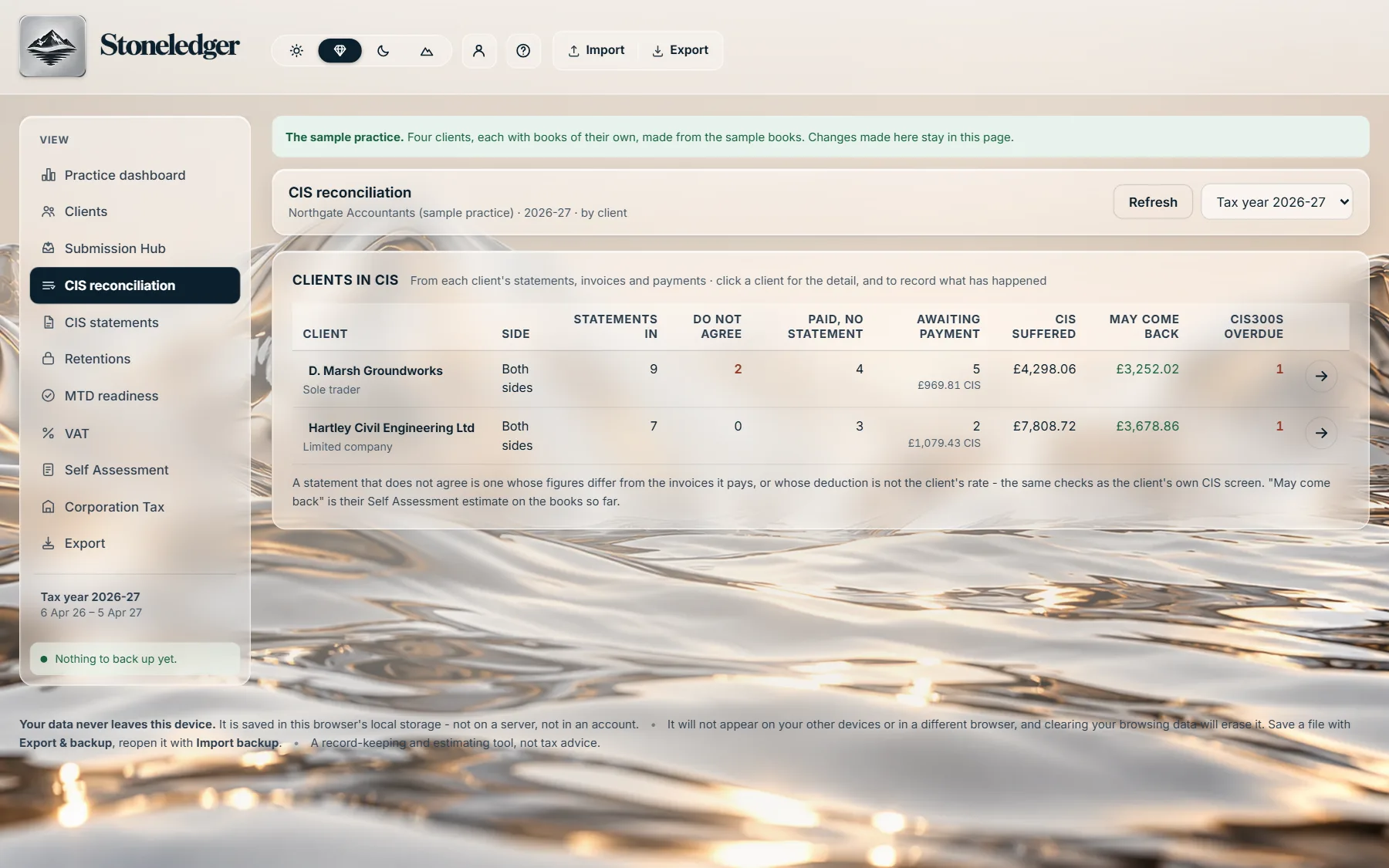Click the £3,678.86 may come back value
Screen dimensions: 1389x868
pyautogui.click(x=1147, y=427)
